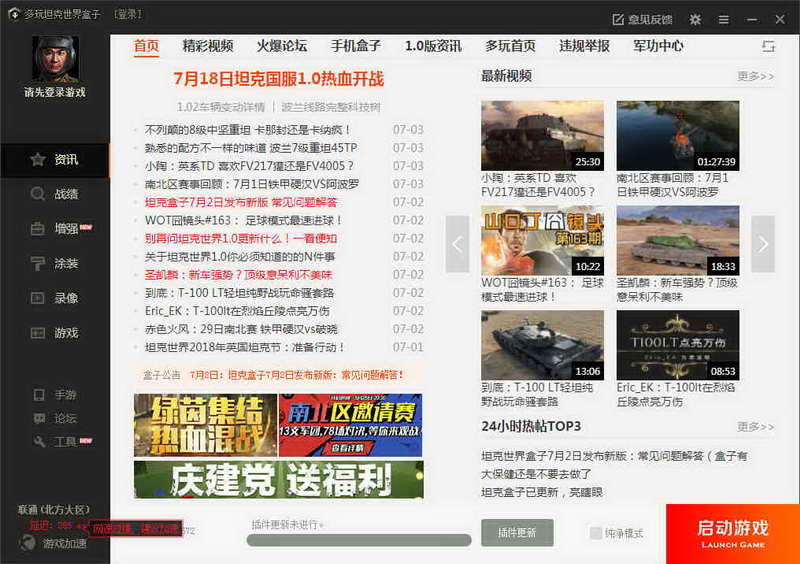
Task: Click the 联通 (北方大区) server label
Action: click(54, 509)
